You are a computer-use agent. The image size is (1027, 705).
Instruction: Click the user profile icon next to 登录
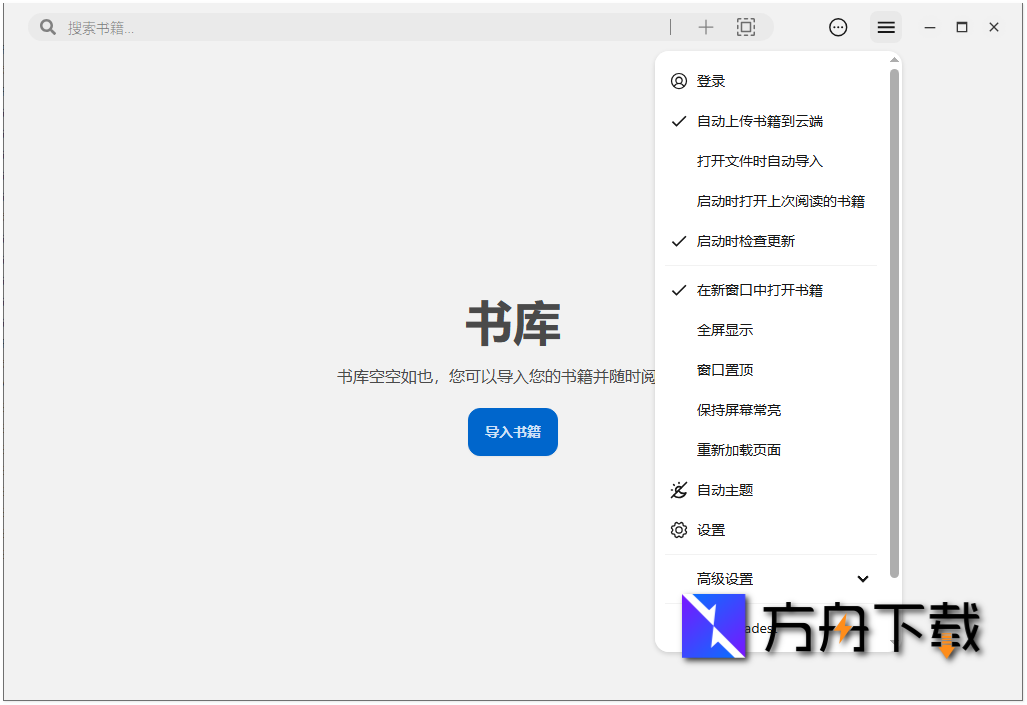point(679,81)
